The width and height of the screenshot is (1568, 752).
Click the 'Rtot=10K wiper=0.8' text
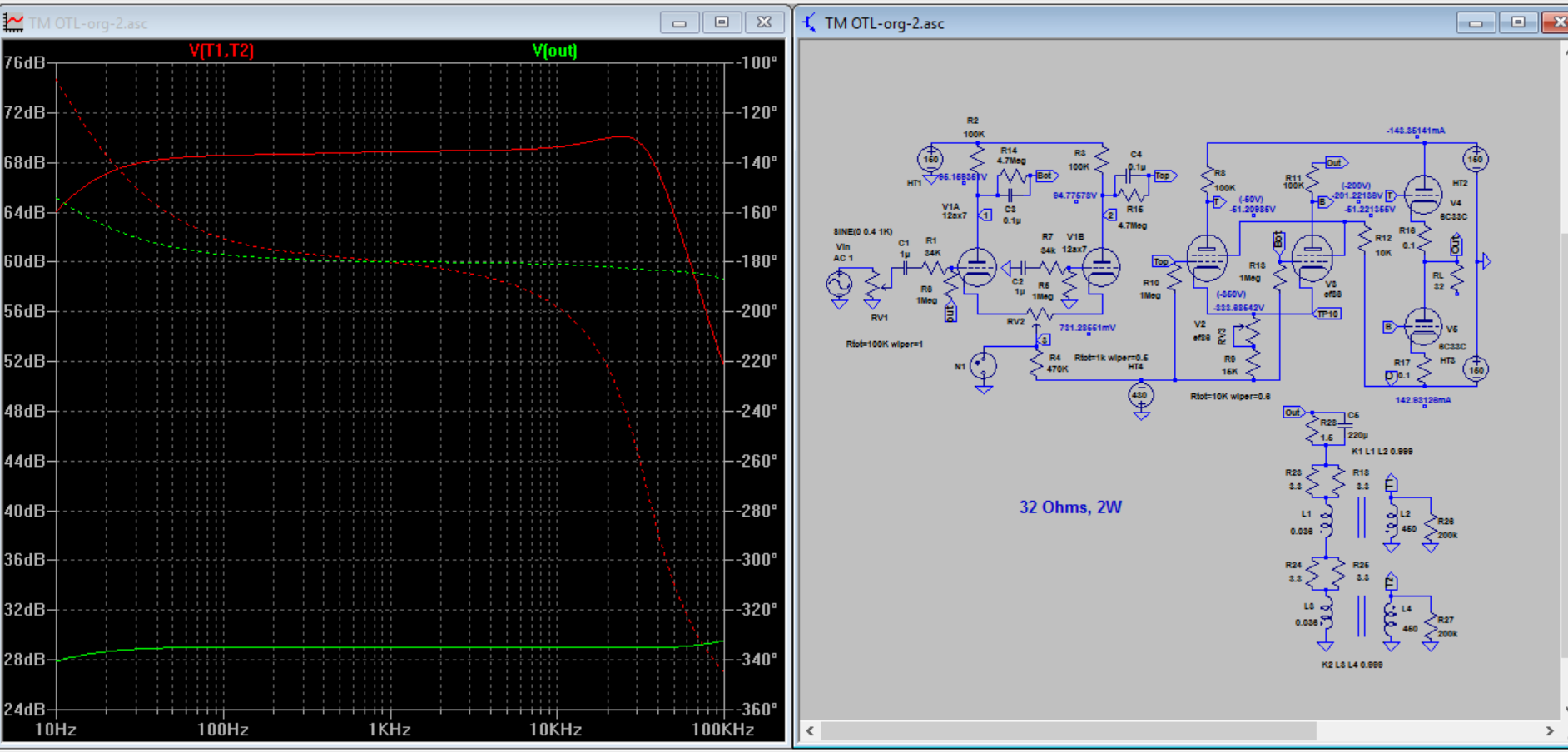pyautogui.click(x=1230, y=396)
